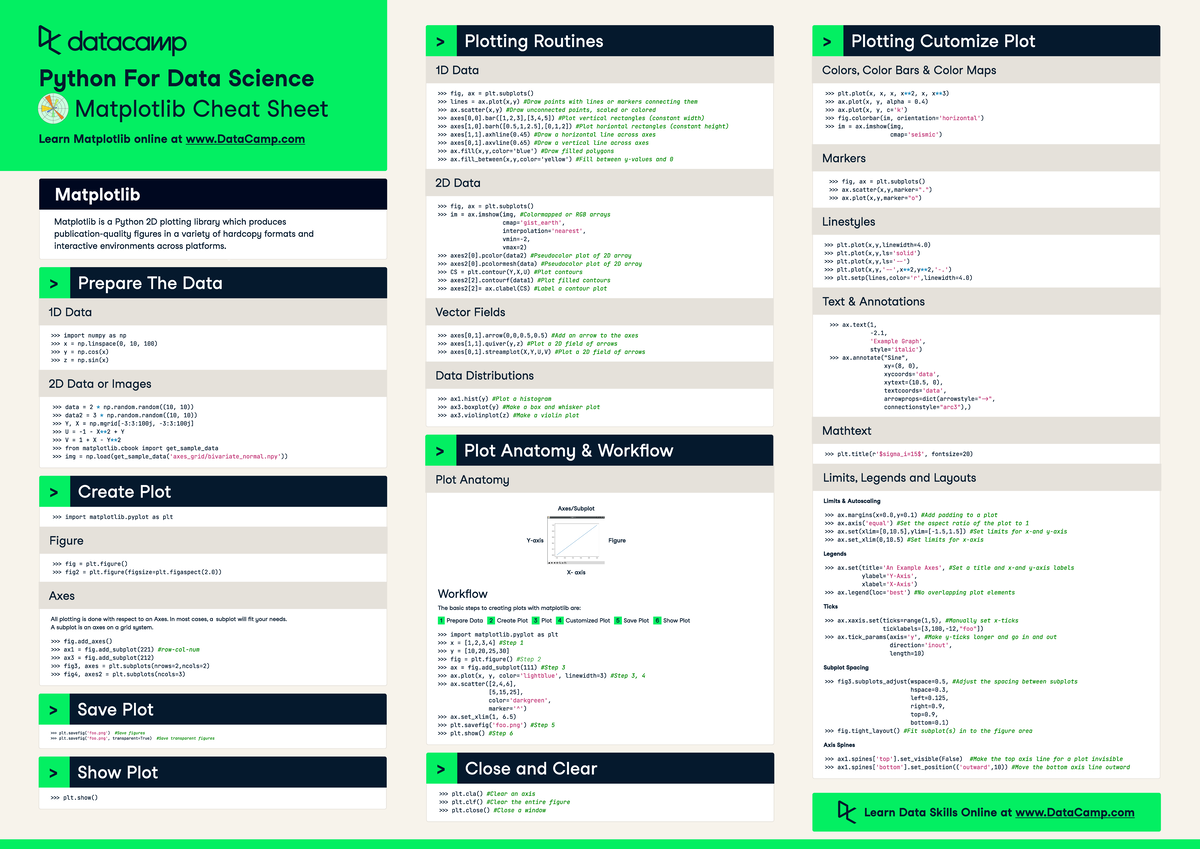Click the green step 1 Prepare Data badge
The image size is (1200, 849).
click(x=441, y=620)
